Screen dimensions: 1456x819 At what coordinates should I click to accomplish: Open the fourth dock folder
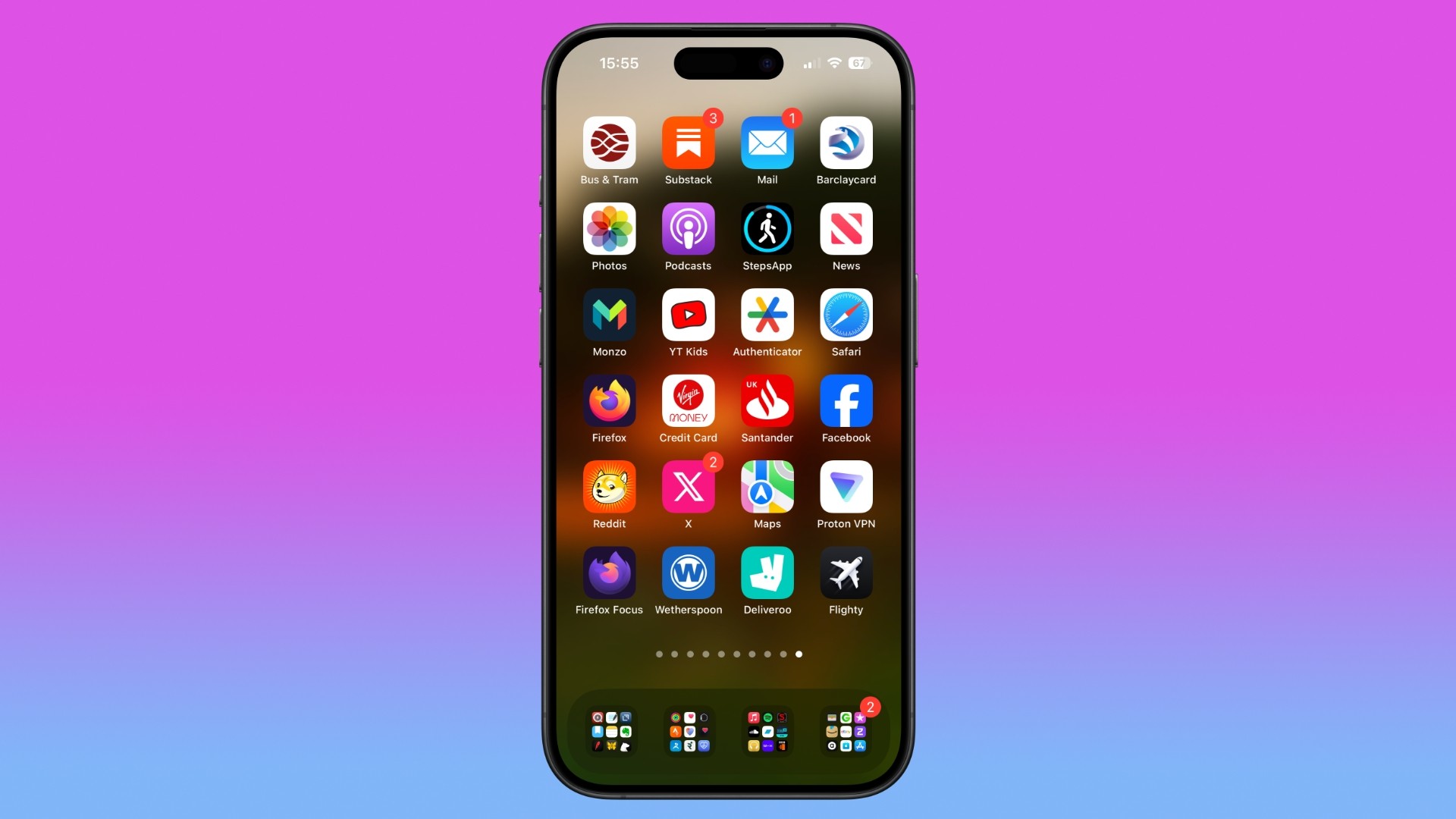click(x=845, y=729)
